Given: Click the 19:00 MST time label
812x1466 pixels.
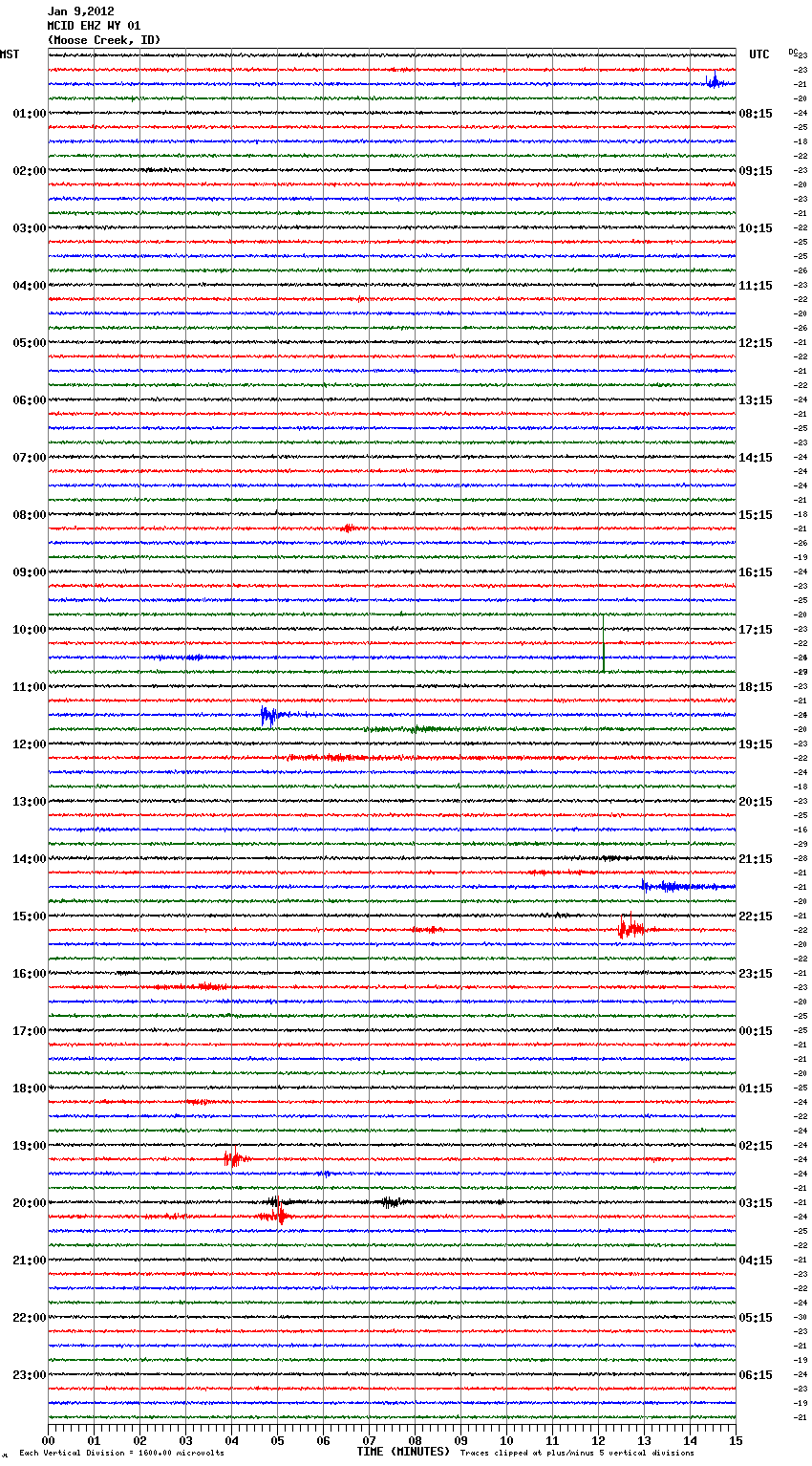Looking at the screenshot, I should click(30, 1146).
